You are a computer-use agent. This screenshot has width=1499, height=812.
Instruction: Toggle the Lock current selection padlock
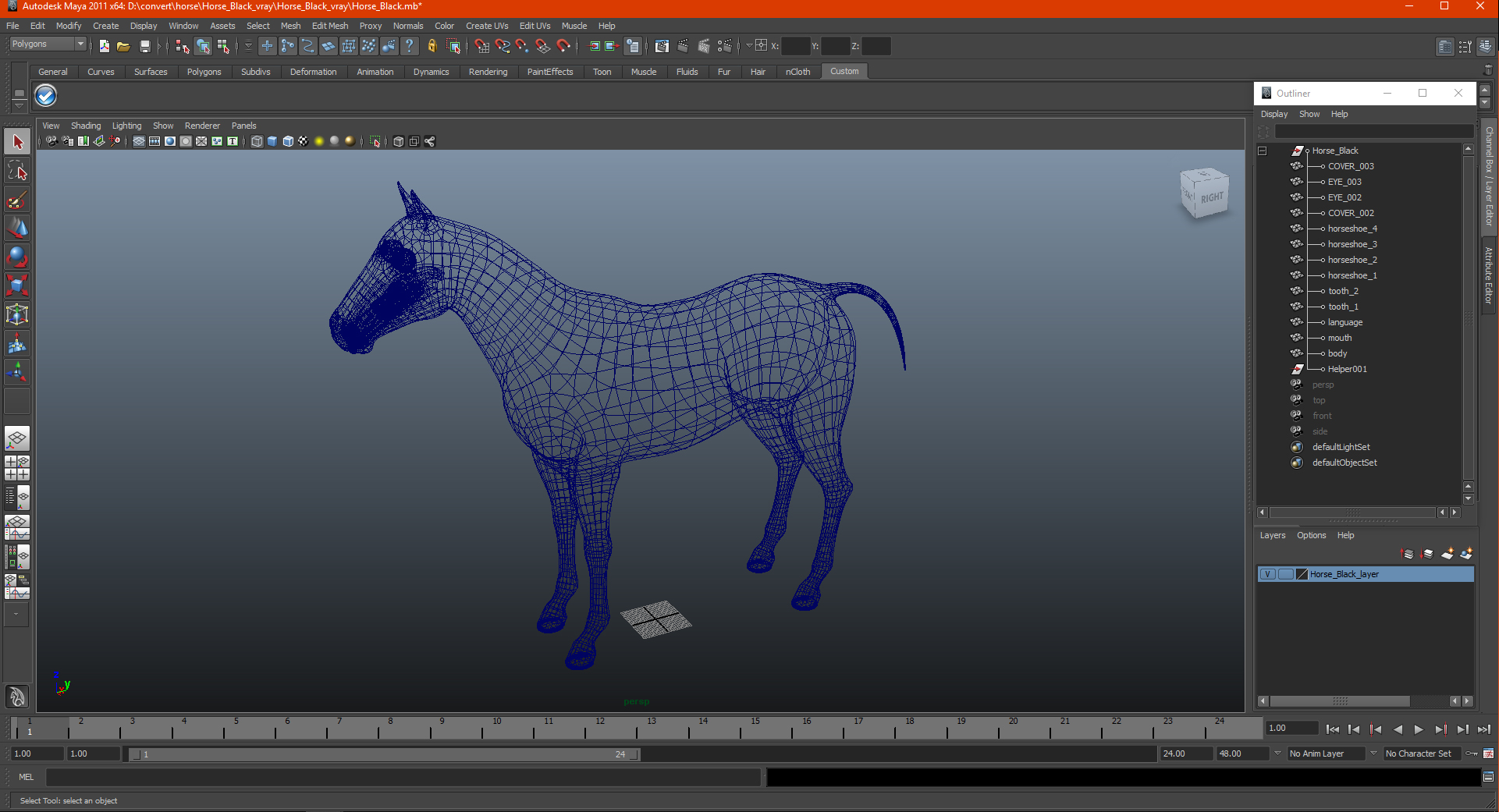click(x=432, y=46)
